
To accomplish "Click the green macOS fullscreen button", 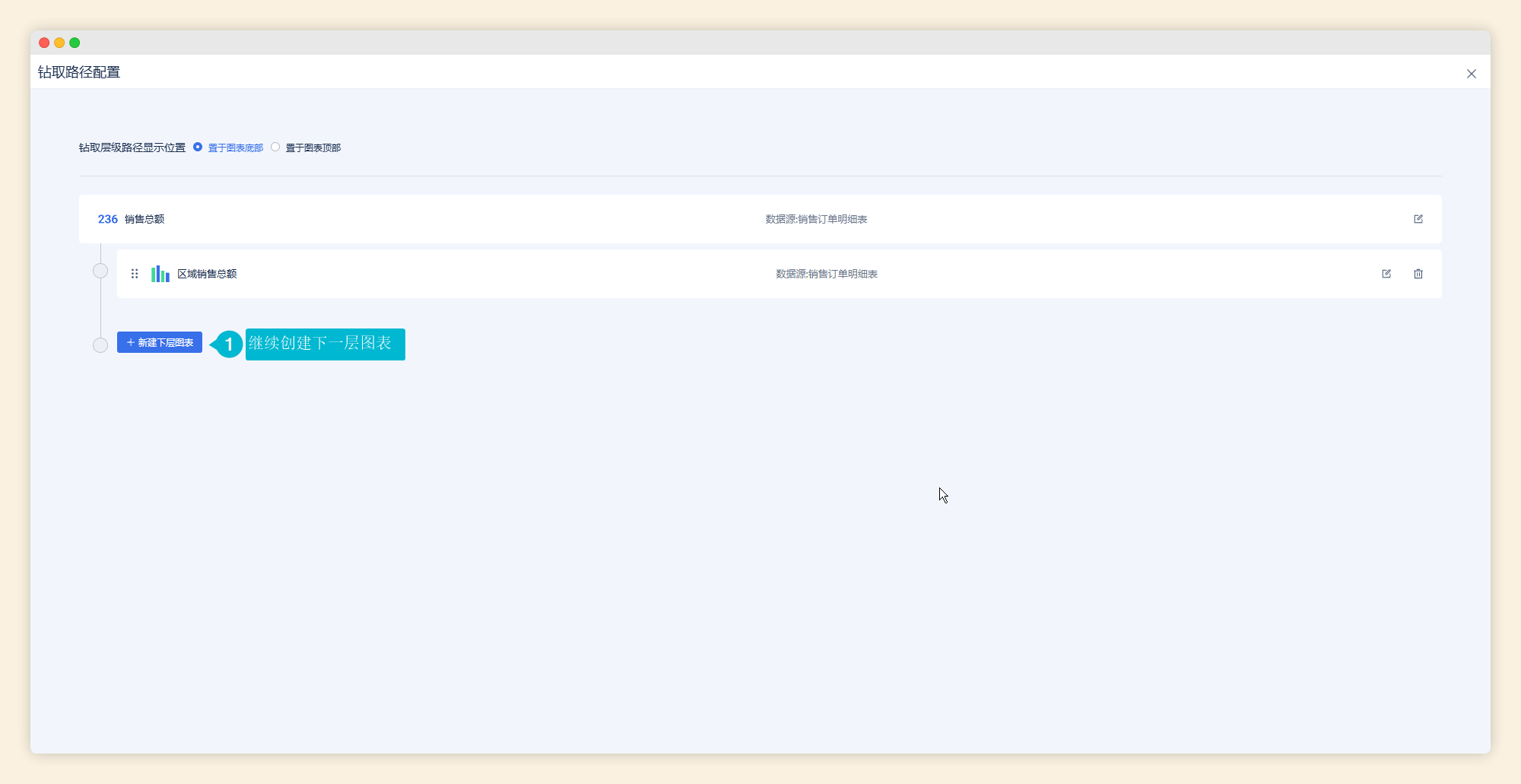I will 75,43.
